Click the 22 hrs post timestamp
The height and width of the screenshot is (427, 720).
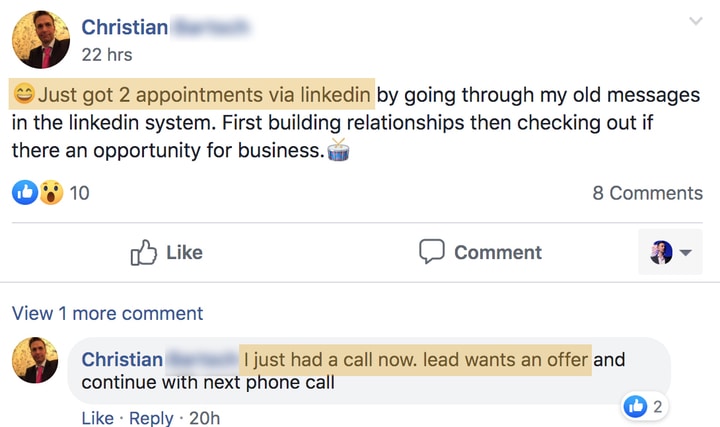point(106,55)
